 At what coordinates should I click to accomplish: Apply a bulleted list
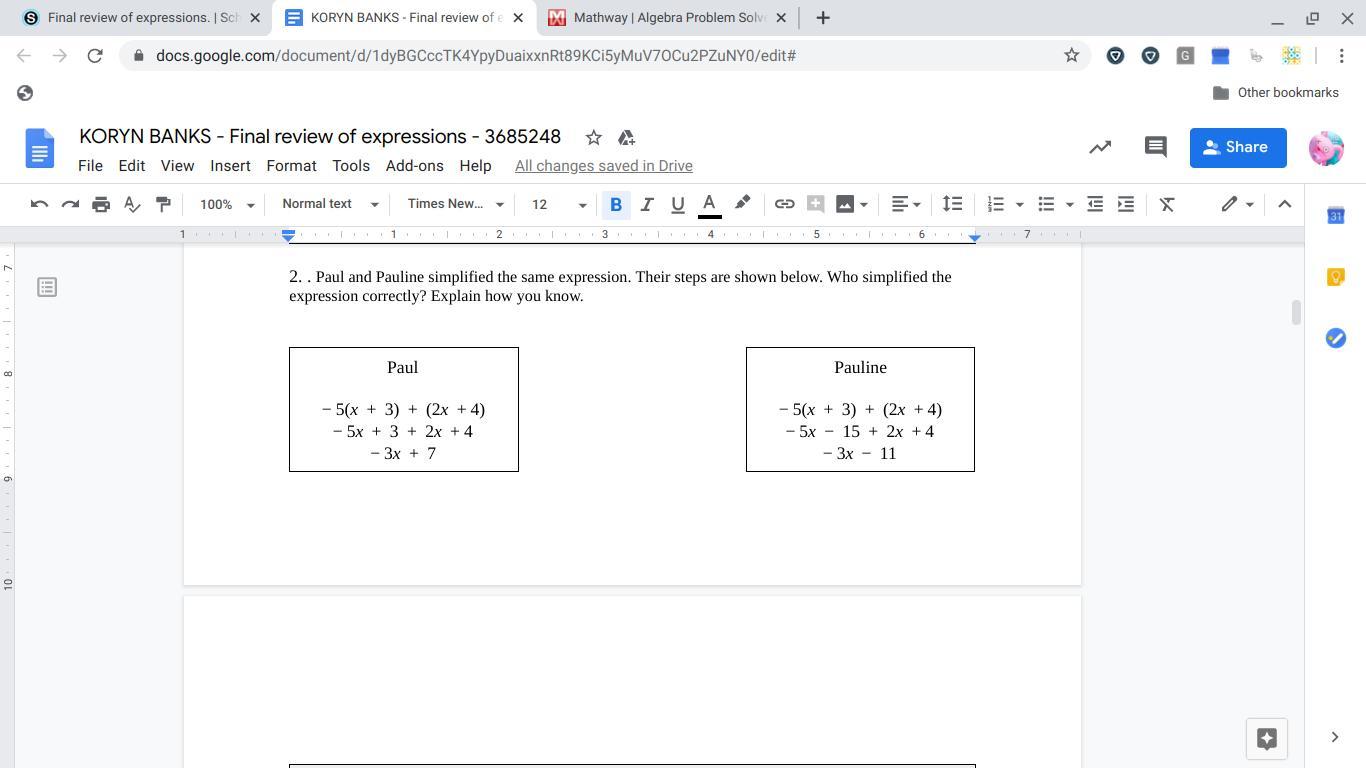point(1046,204)
